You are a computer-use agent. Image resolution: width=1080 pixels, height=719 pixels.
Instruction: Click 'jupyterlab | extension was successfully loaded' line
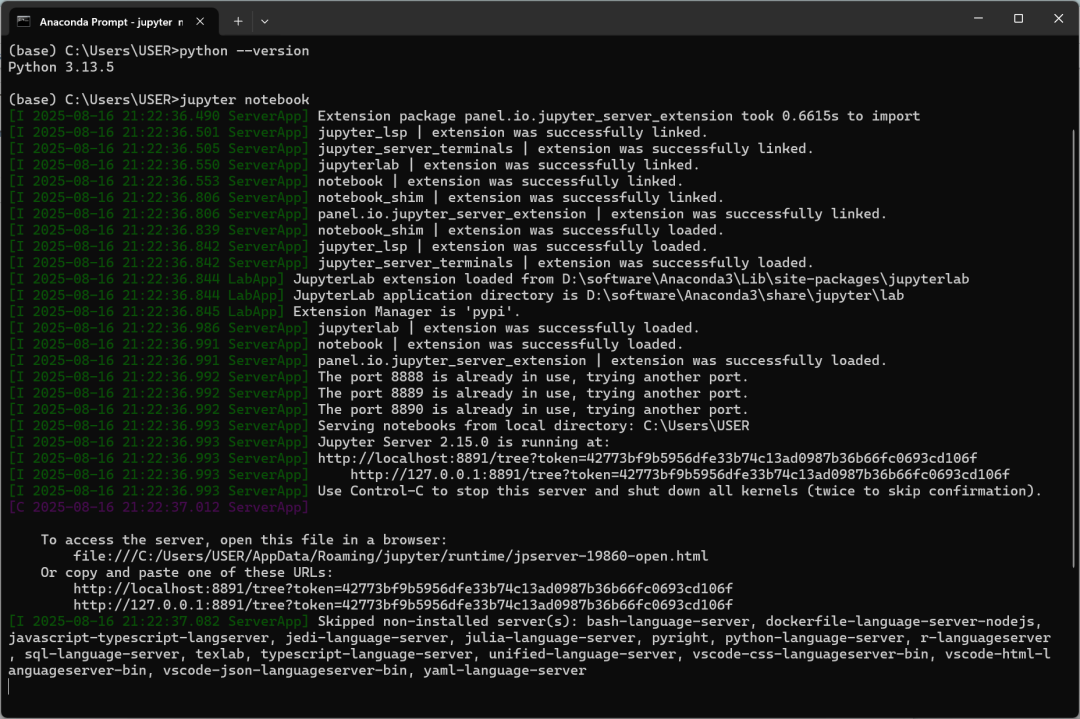click(508, 329)
